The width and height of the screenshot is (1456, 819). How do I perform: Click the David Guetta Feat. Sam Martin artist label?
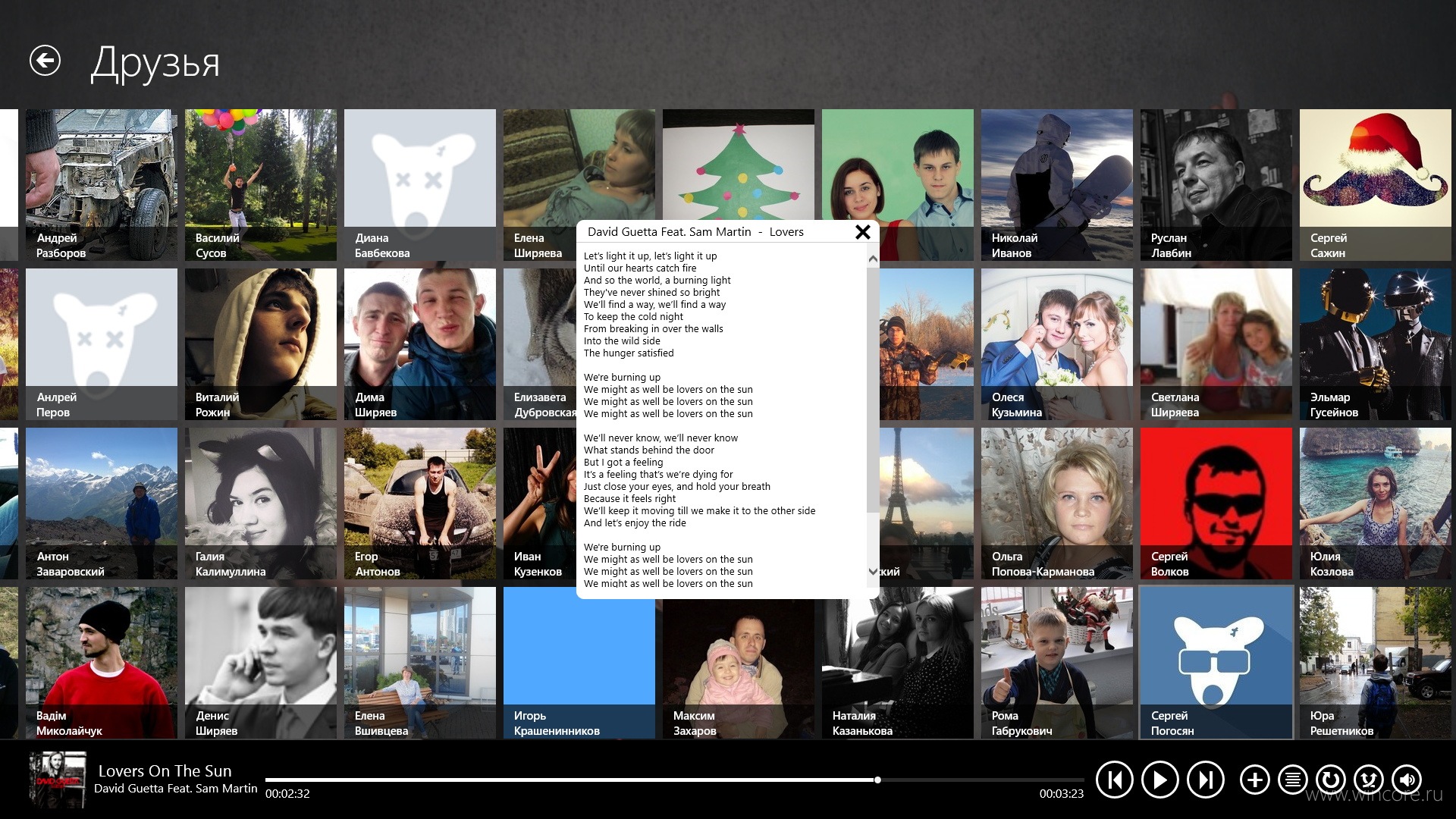[x=175, y=789]
